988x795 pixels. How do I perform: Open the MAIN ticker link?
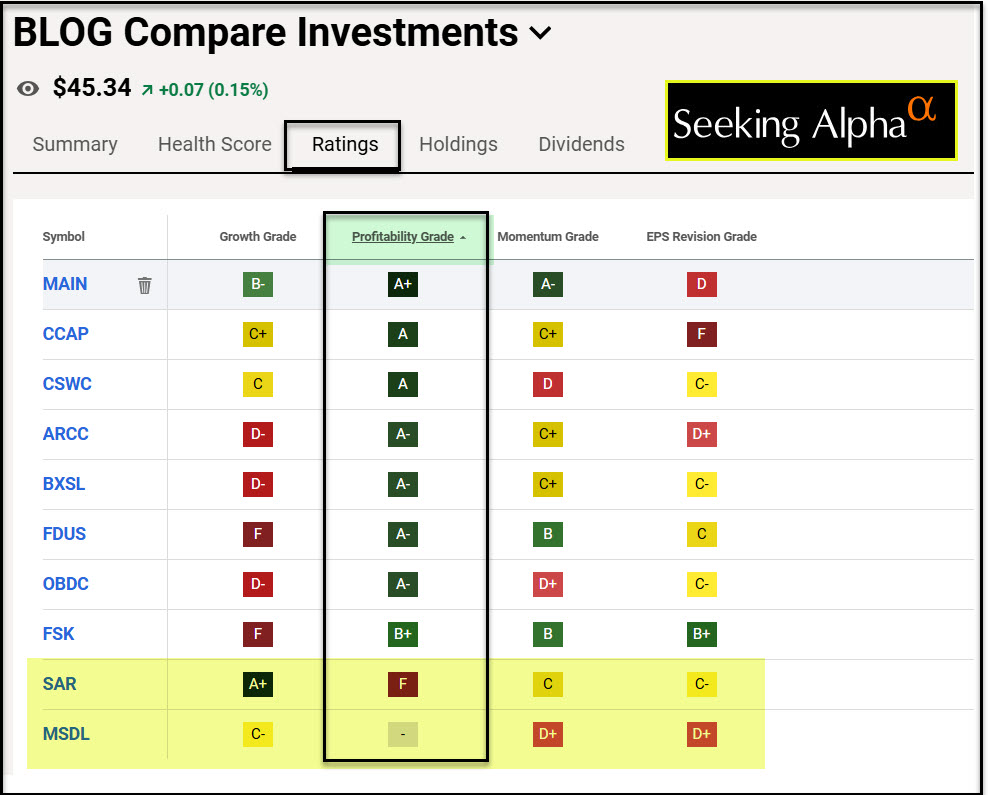[65, 284]
